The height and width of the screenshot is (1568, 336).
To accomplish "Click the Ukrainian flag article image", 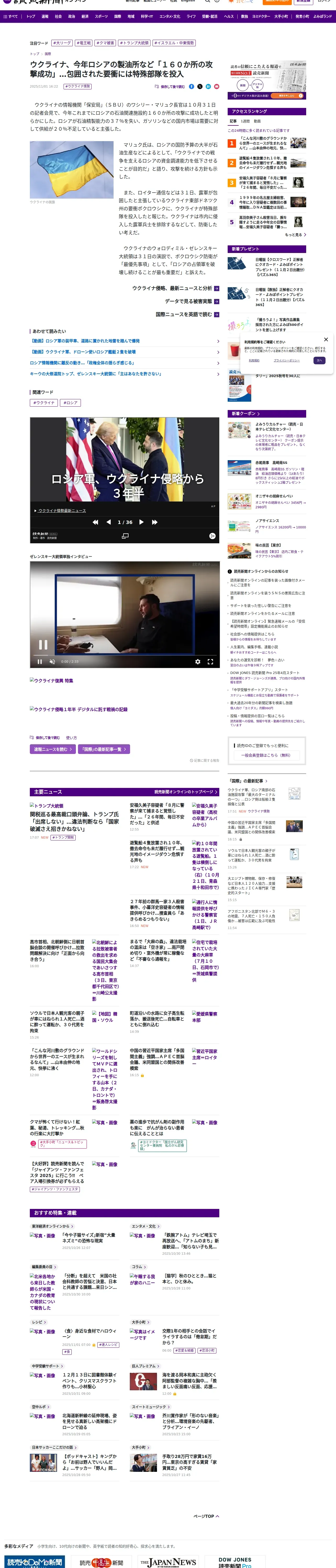I will tap(72, 170).
